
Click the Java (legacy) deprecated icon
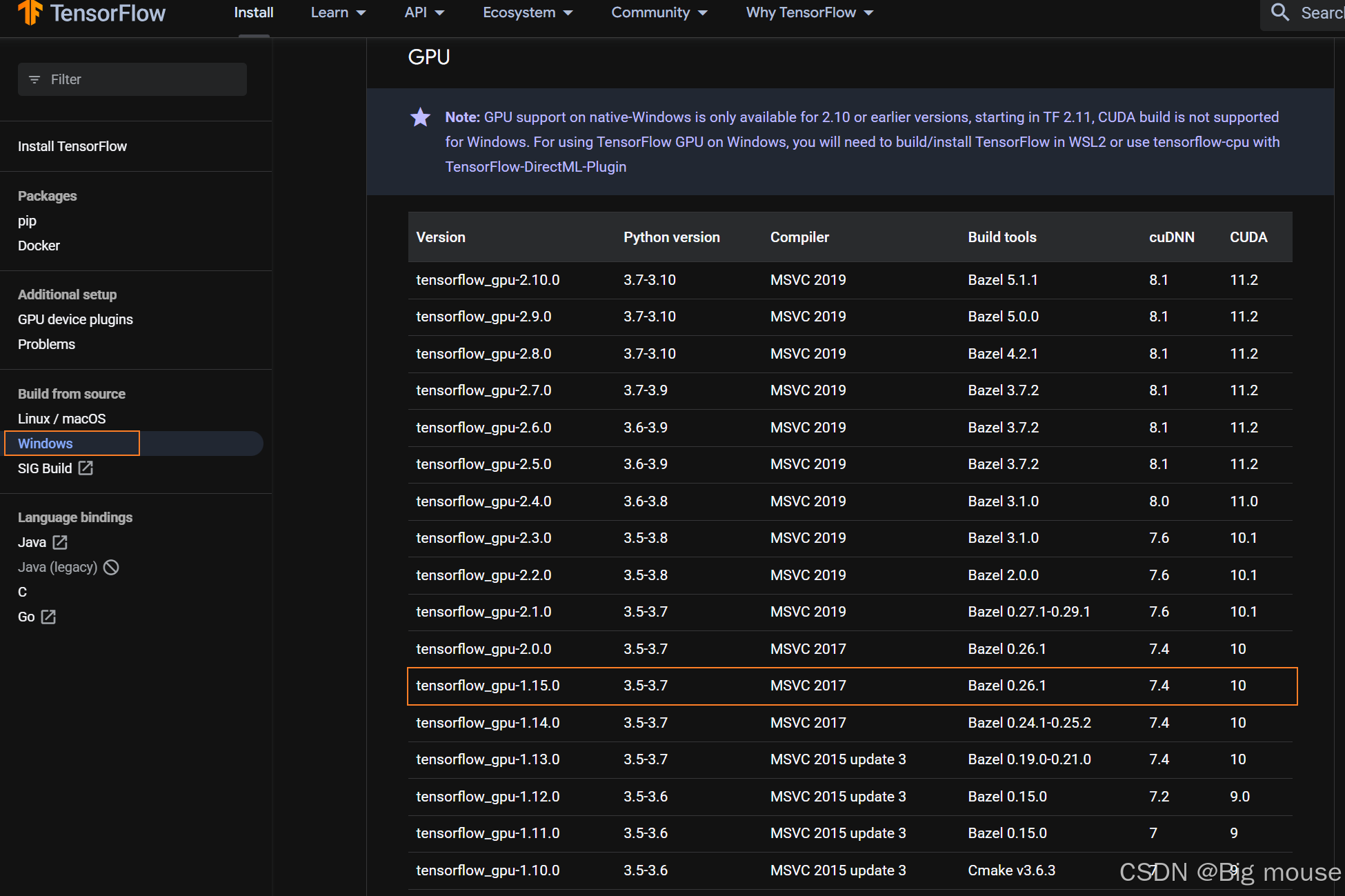pos(111,567)
